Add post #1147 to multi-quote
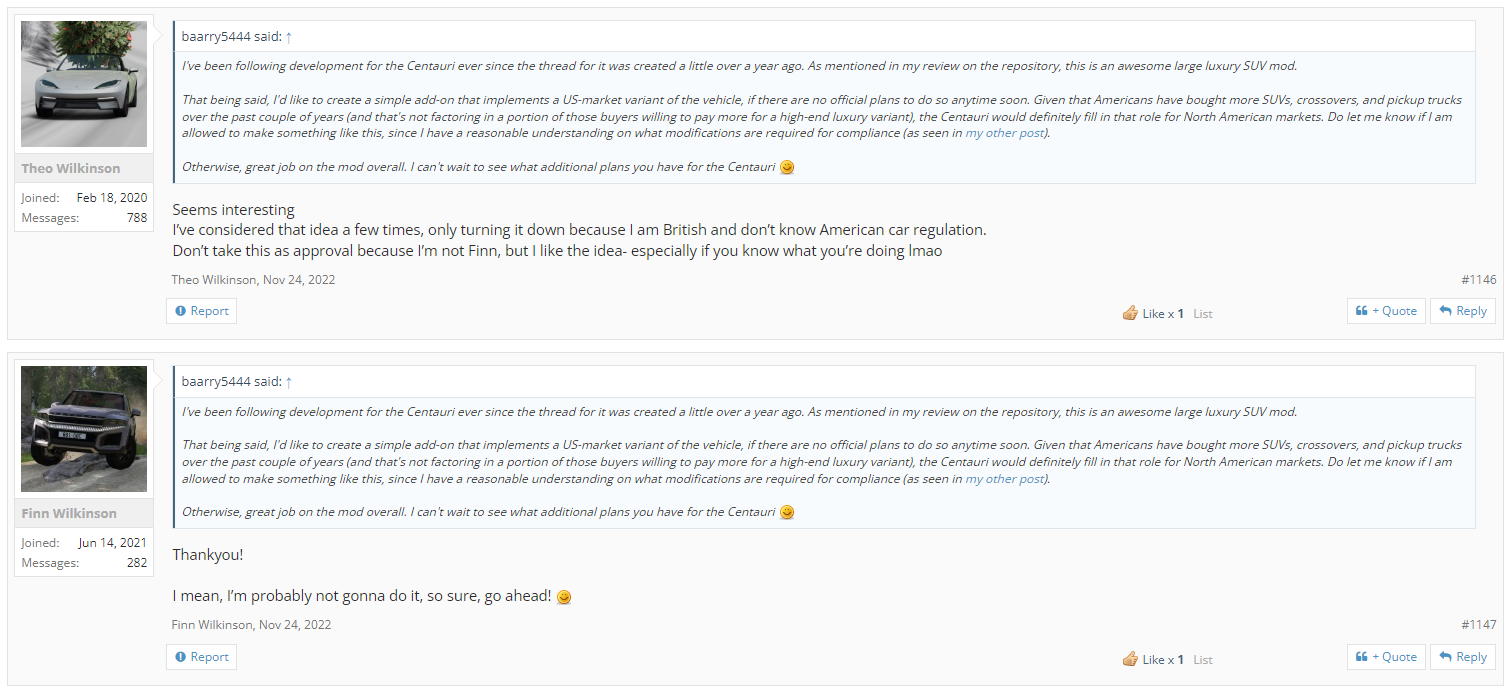The width and height of the screenshot is (1512, 695). point(1386,657)
